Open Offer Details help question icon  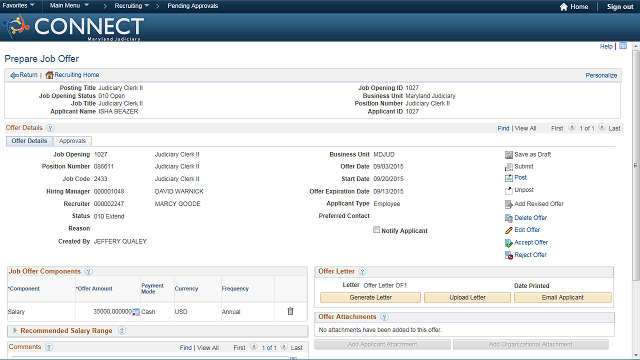click(50, 128)
